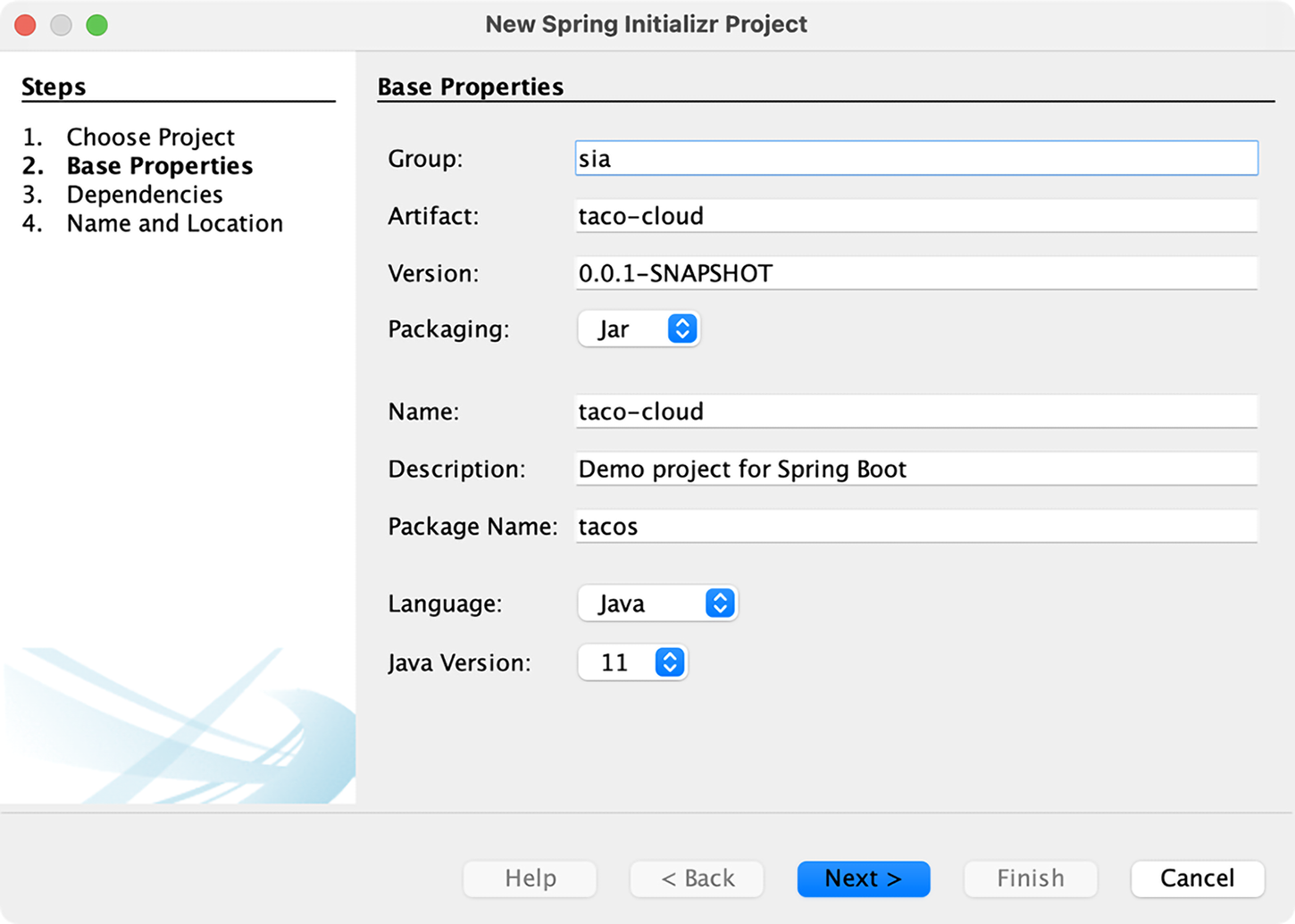Click the Package Name field
The image size is (1295, 924).
tap(916, 526)
